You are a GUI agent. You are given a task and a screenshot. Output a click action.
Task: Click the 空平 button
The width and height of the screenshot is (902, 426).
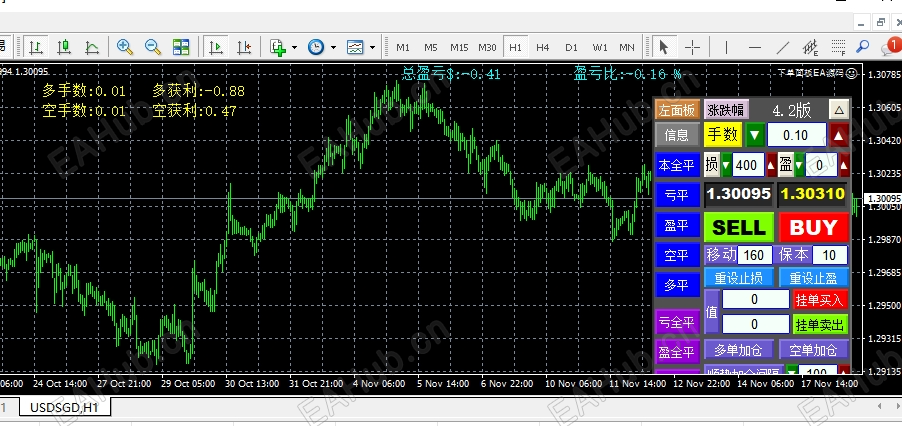click(x=676, y=255)
